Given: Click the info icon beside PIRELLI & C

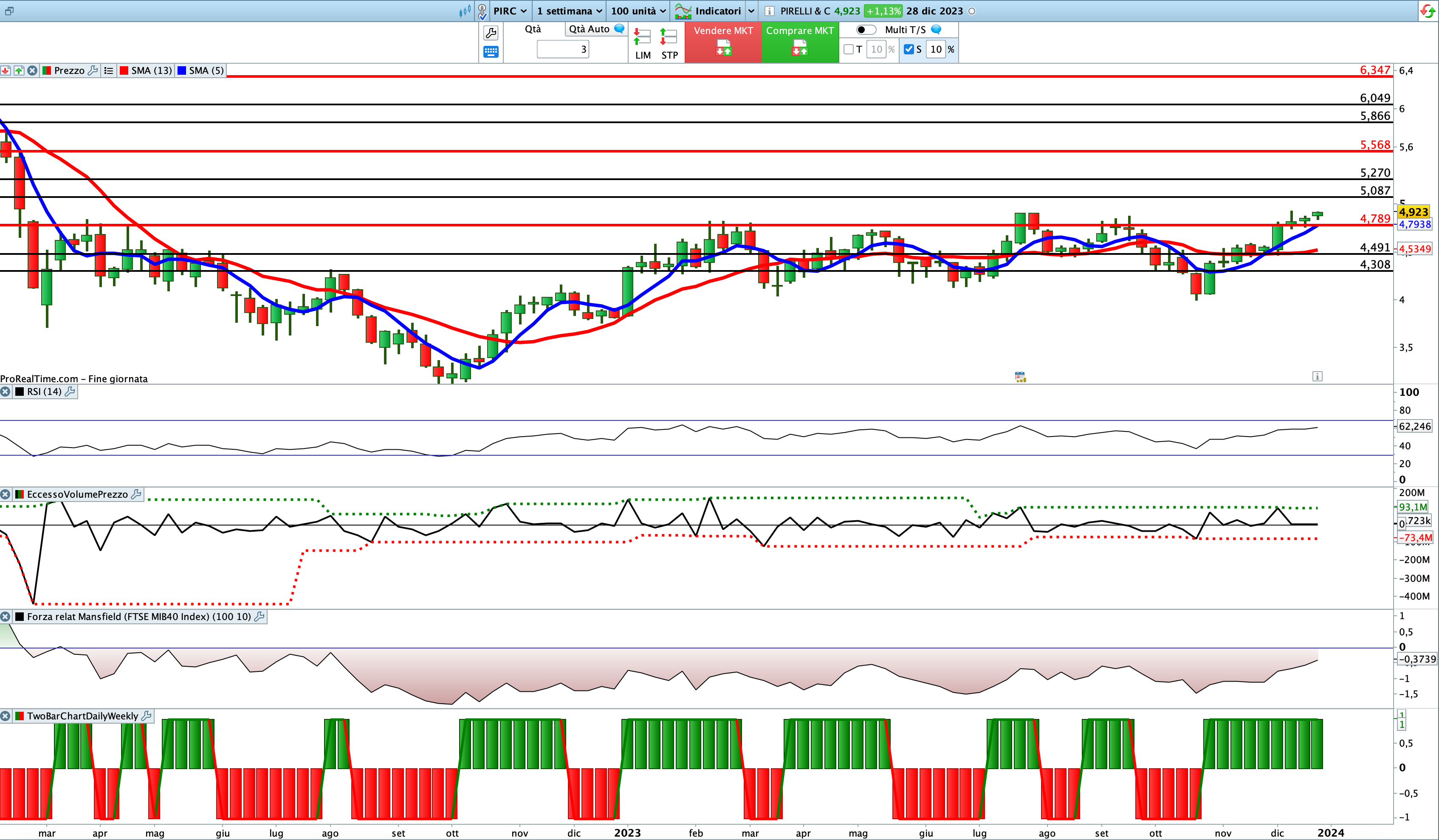Looking at the screenshot, I should pos(769,11).
